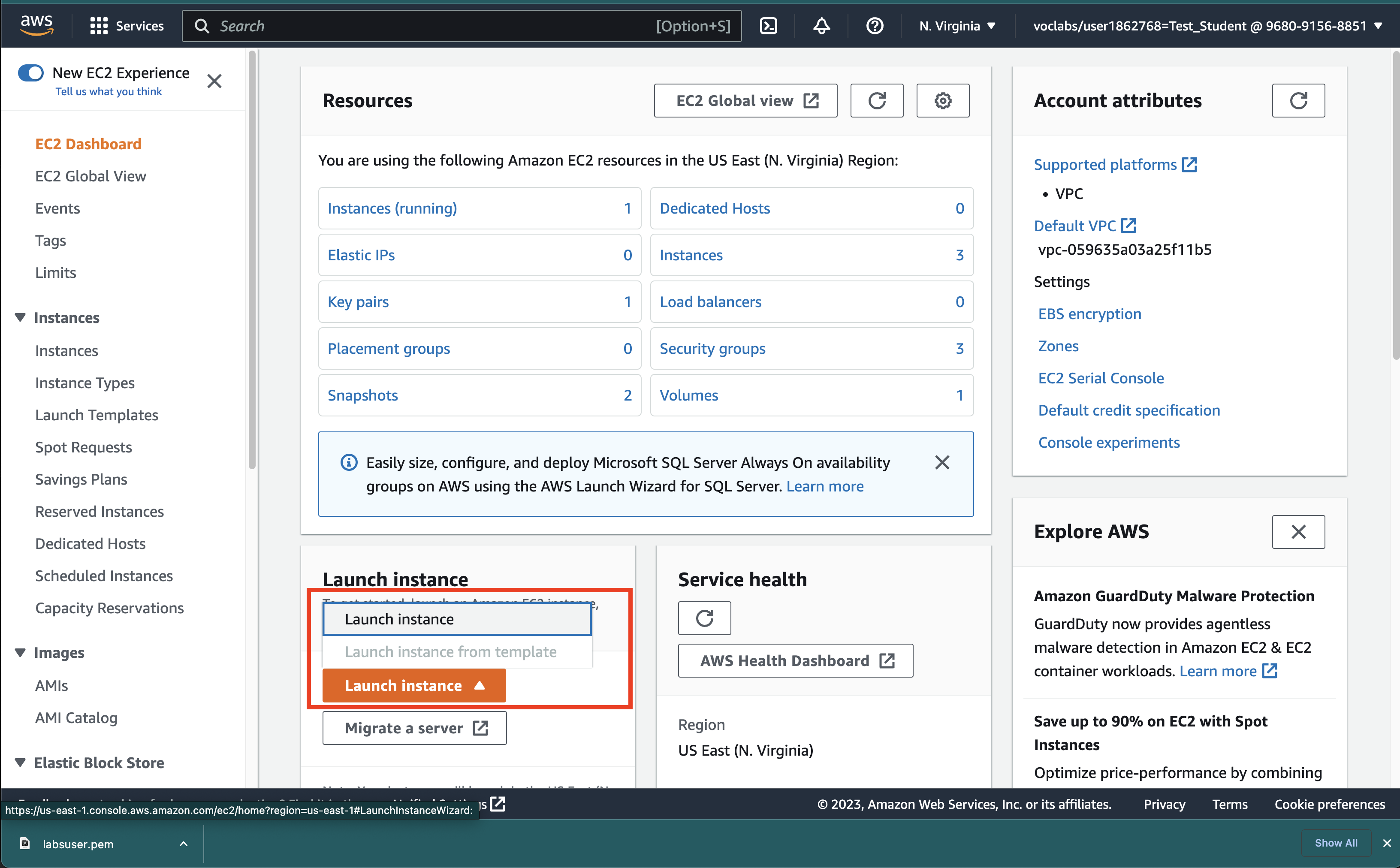Click the EC2 Global view button
The width and height of the screenshot is (1400, 868).
coord(745,100)
